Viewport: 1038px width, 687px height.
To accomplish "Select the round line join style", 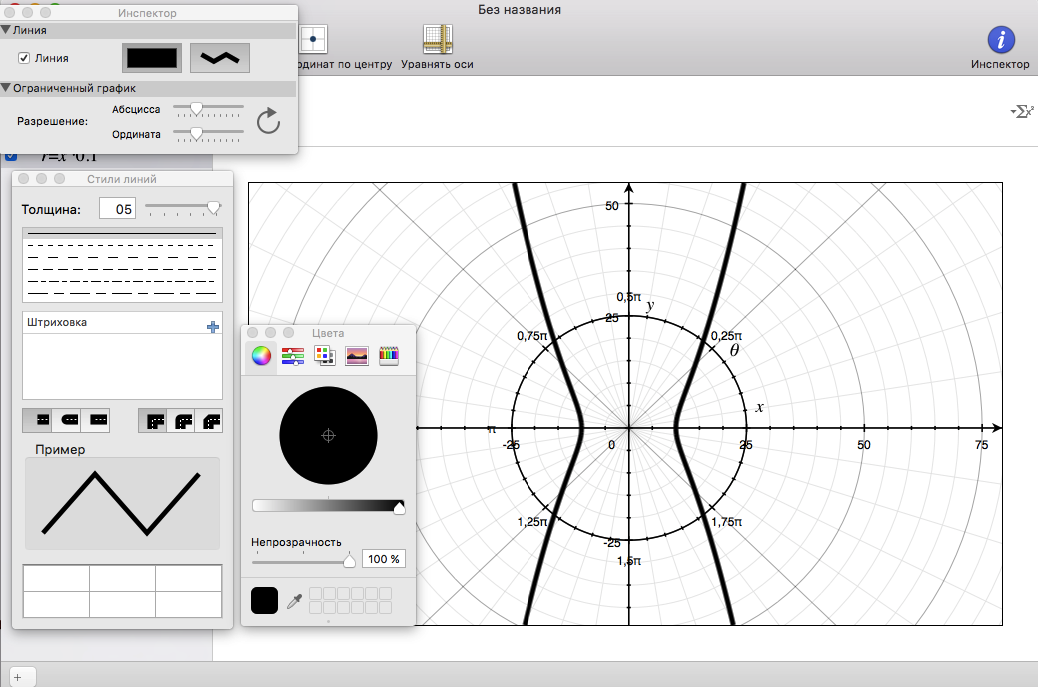I will coord(183,421).
